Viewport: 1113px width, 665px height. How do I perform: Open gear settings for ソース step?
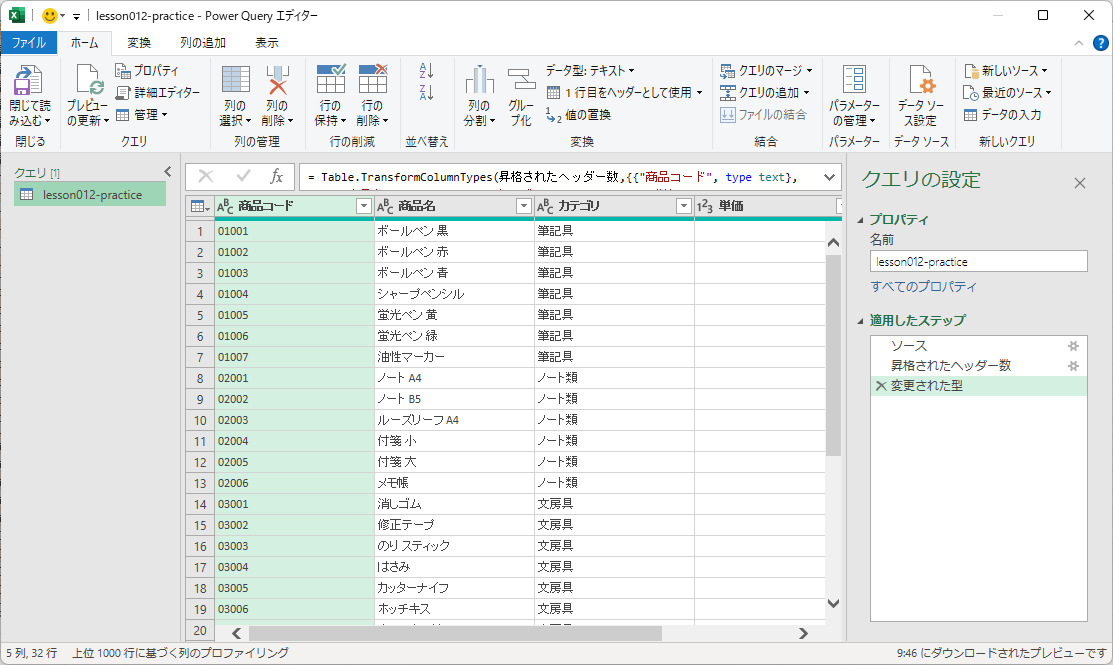click(x=1073, y=346)
